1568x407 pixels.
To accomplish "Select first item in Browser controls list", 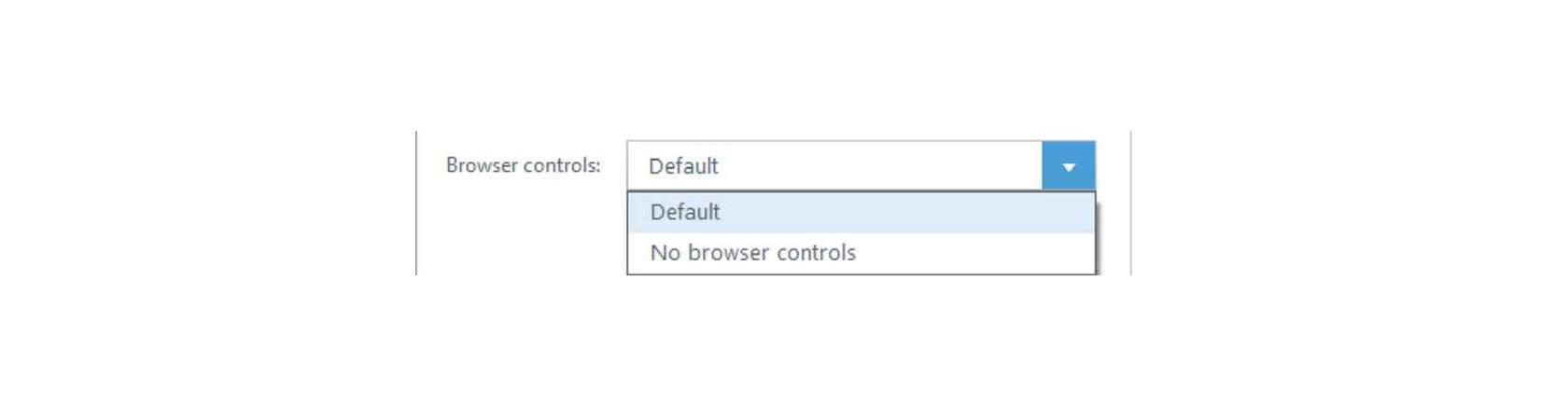I will click(x=861, y=212).
